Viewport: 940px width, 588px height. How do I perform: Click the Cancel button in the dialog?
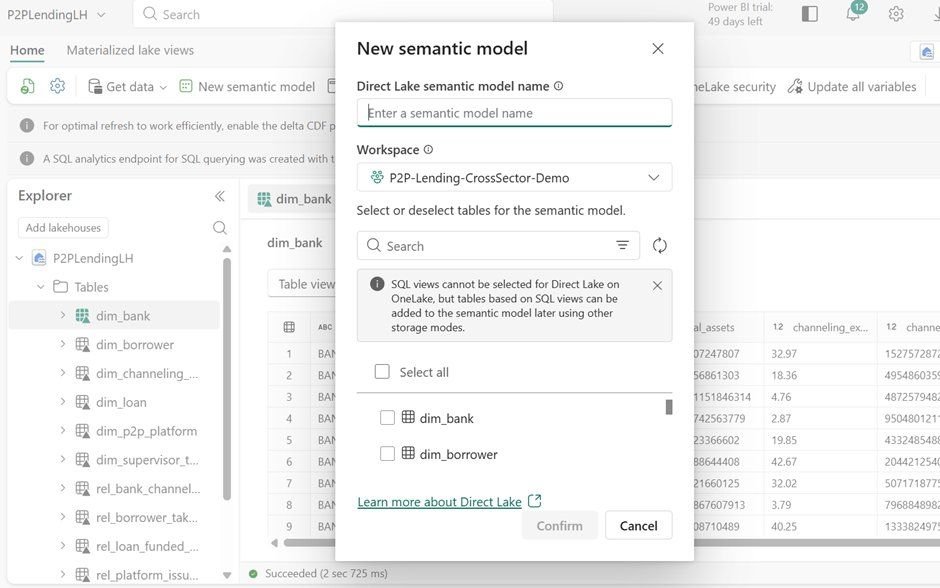coord(638,525)
